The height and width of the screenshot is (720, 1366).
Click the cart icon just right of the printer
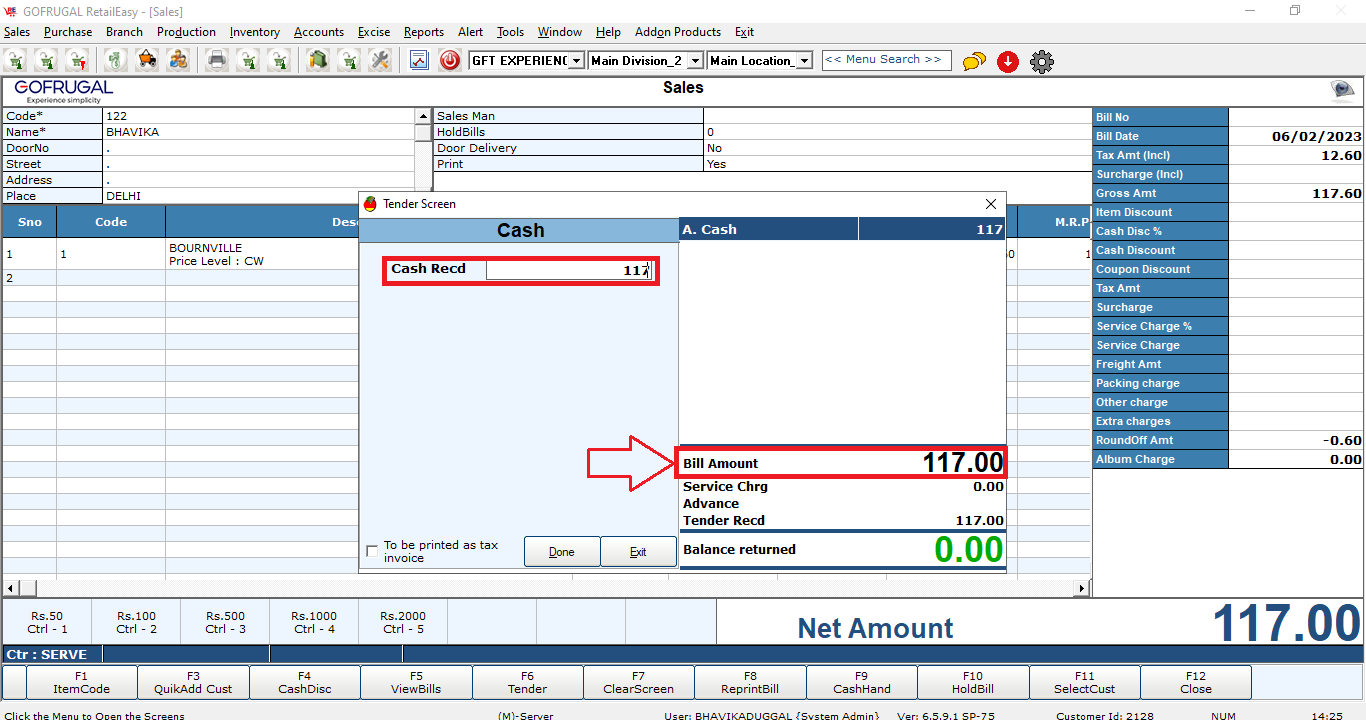click(x=248, y=61)
